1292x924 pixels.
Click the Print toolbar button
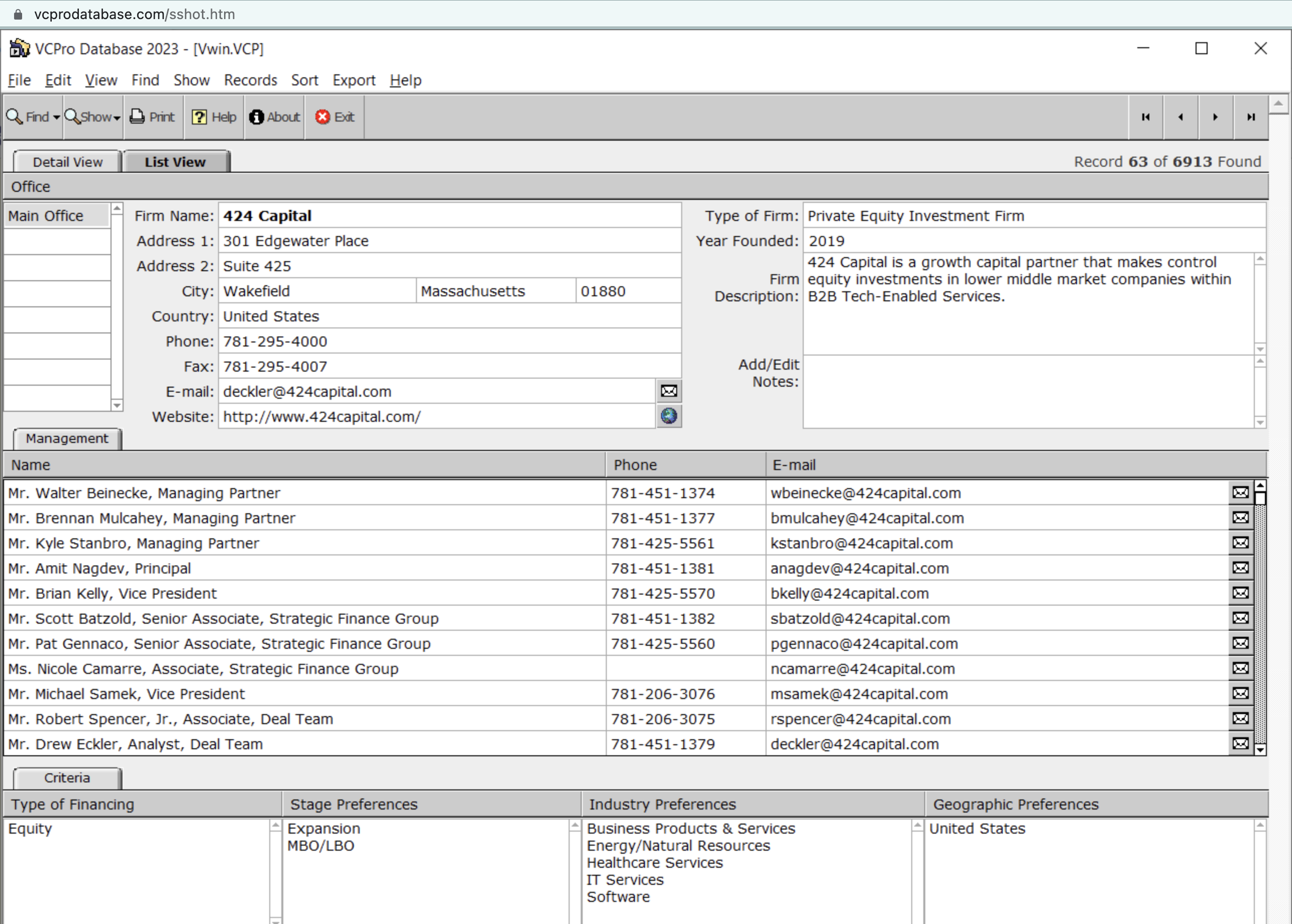(153, 117)
